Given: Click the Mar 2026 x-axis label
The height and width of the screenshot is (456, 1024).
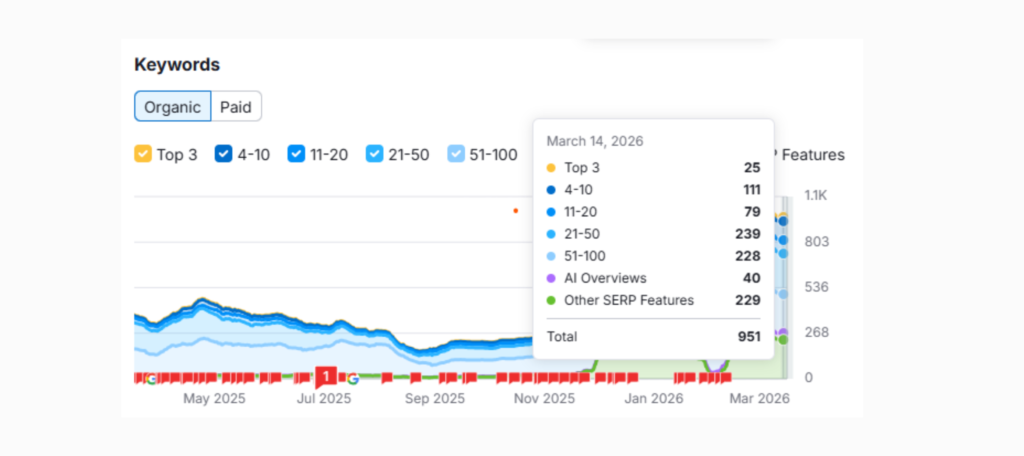Looking at the screenshot, I should (757, 398).
